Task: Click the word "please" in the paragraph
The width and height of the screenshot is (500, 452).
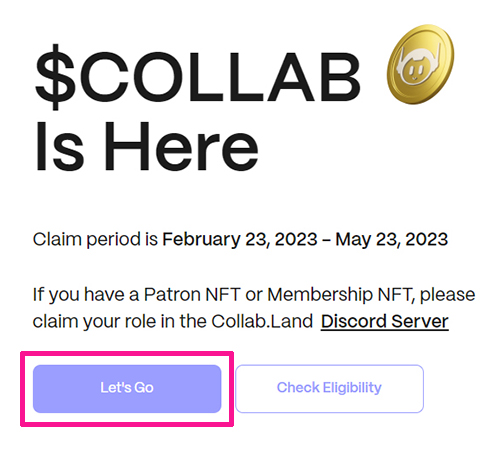Action: tap(447, 295)
